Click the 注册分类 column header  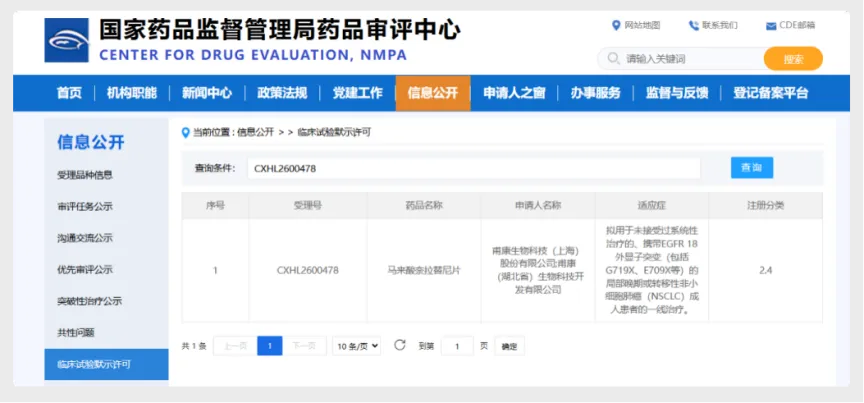click(765, 206)
